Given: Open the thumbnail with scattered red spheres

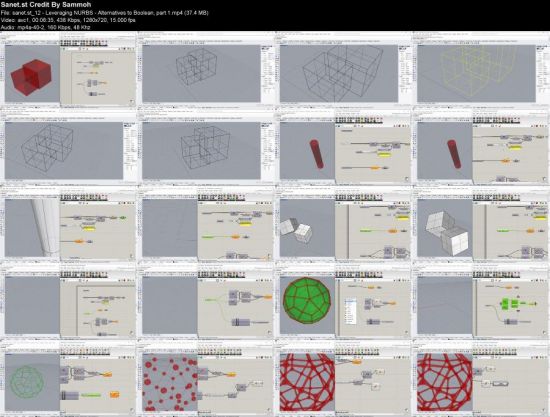Looking at the screenshot, I should coord(206,378).
